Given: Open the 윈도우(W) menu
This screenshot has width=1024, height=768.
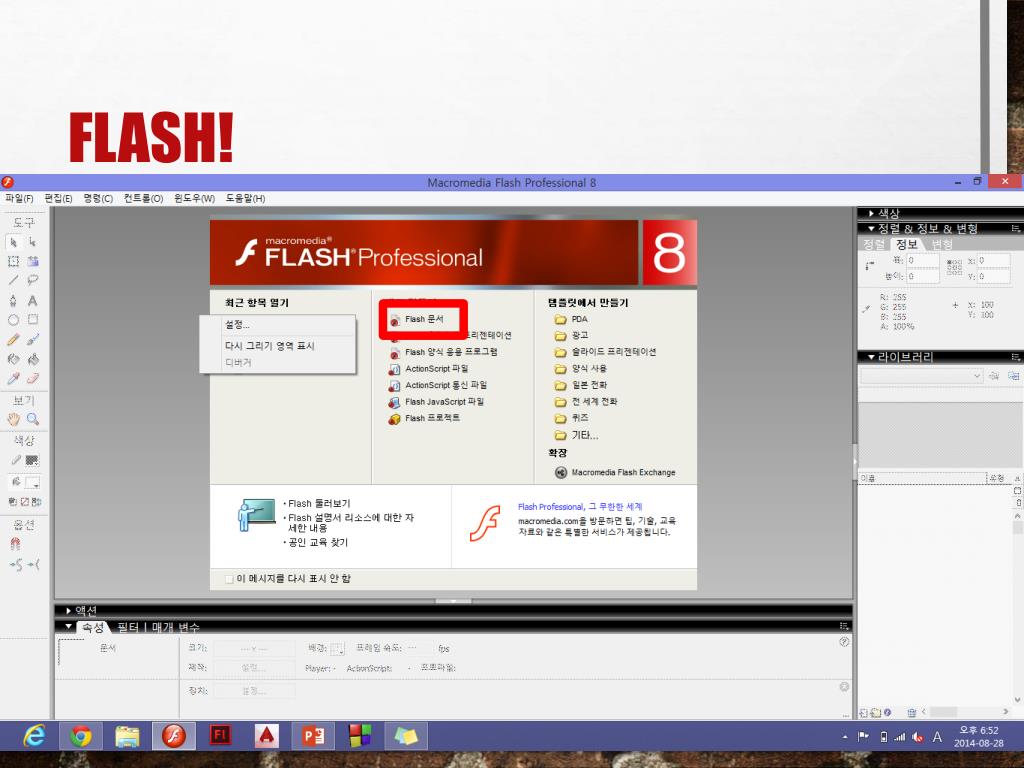Looking at the screenshot, I should tap(194, 198).
